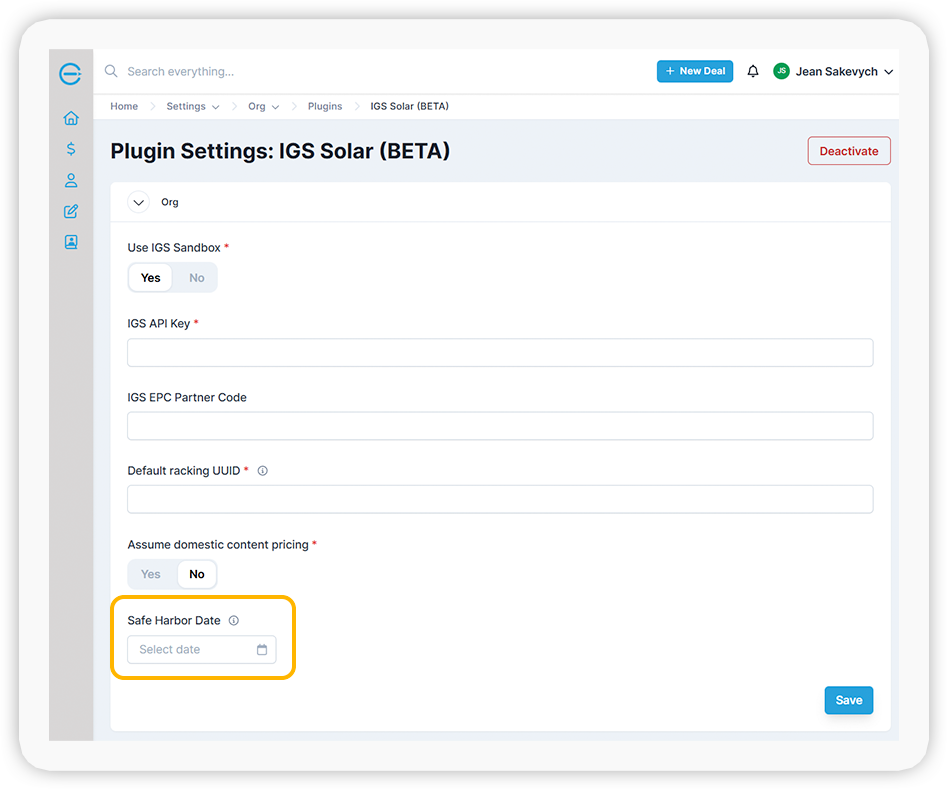Screen dimensions: 947x789
Task: Switch Use IGS Sandbox to No
Action: tap(196, 277)
